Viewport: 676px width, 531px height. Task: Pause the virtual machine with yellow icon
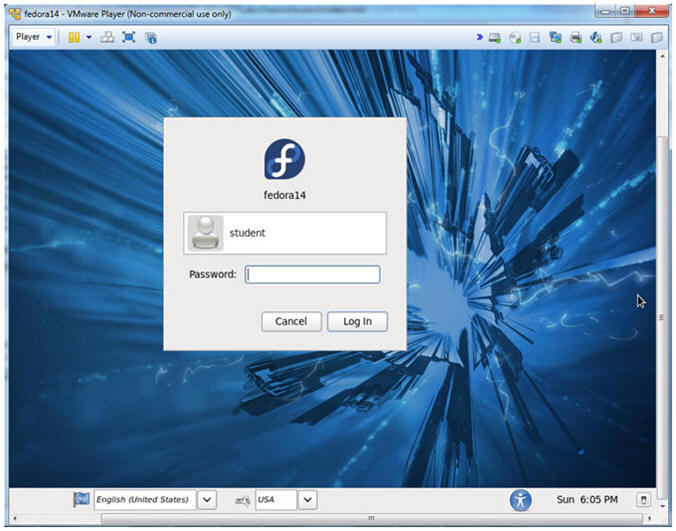click(74, 37)
